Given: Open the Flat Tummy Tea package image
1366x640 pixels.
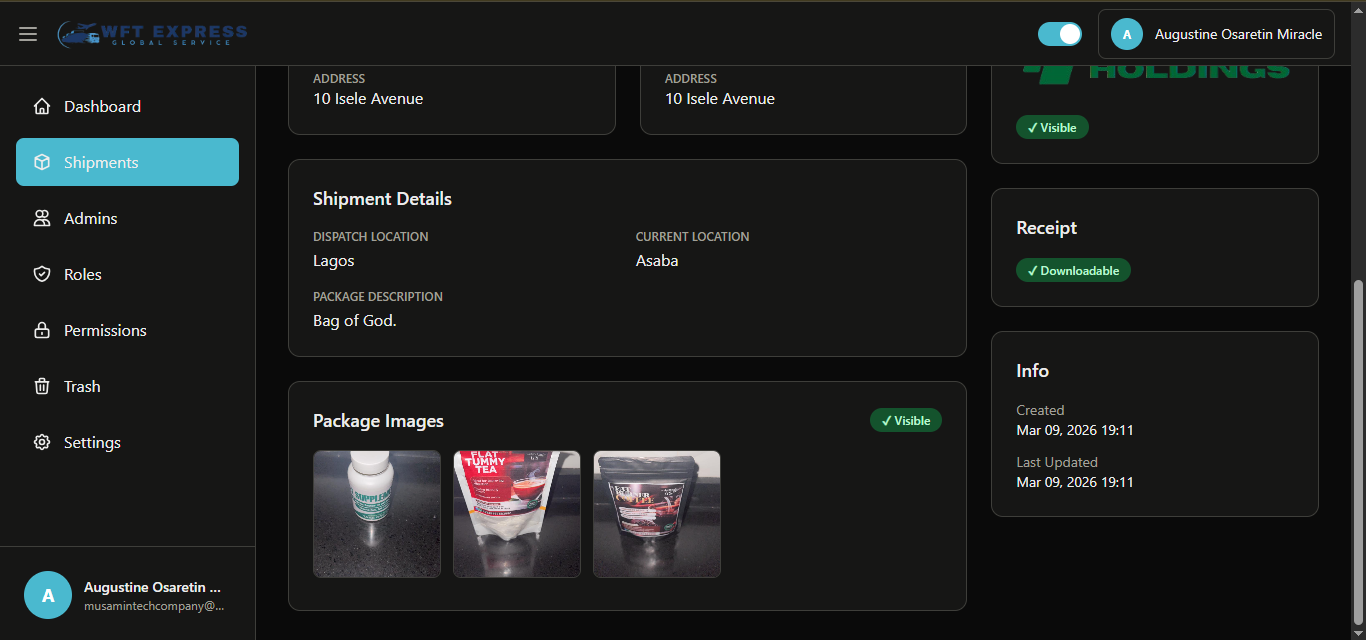Looking at the screenshot, I should pos(516,513).
